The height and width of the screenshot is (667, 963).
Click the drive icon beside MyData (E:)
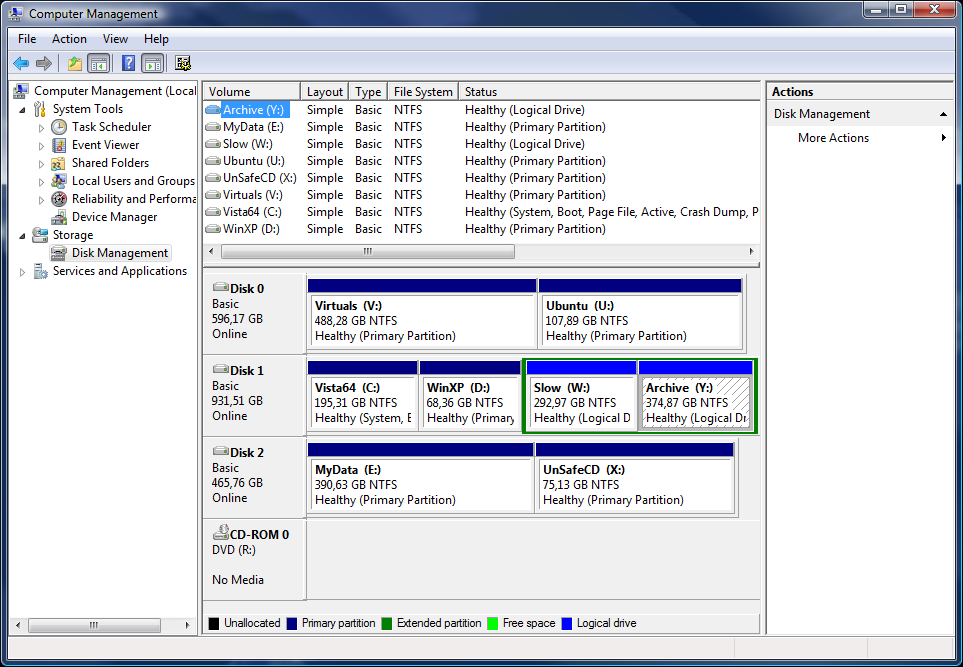[212, 127]
